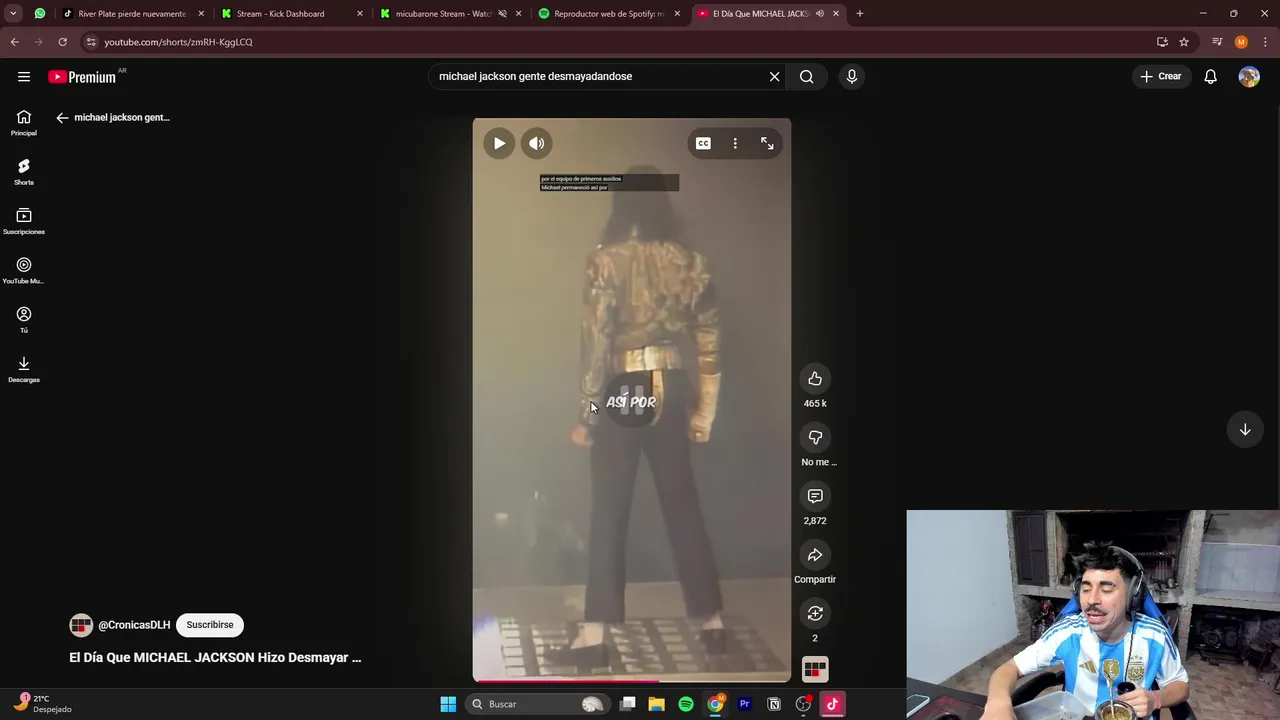Seek on the Short's red progress bar
Viewport: 1280px width, 720px height.
(632, 681)
